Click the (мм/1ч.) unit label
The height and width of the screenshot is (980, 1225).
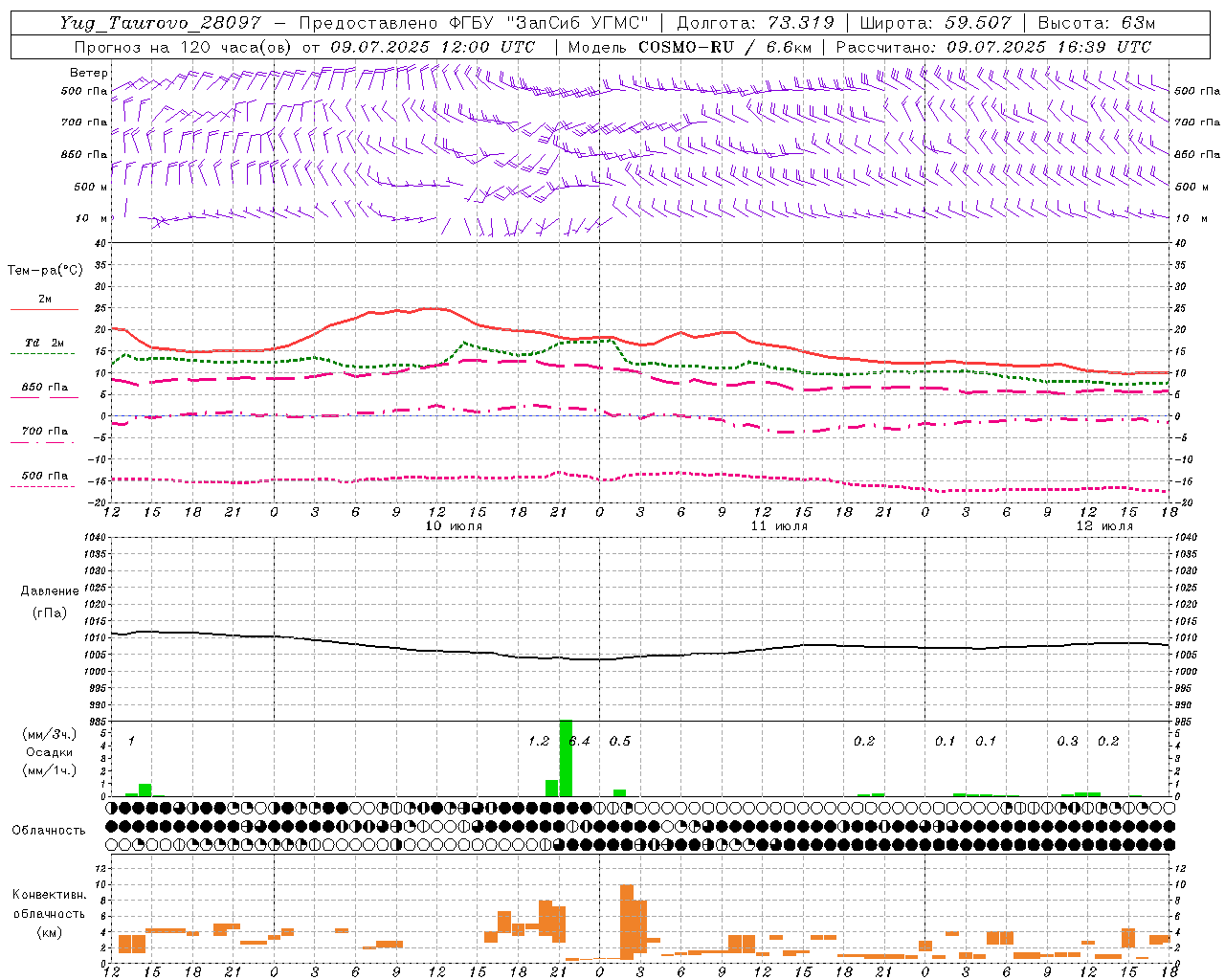point(48,770)
